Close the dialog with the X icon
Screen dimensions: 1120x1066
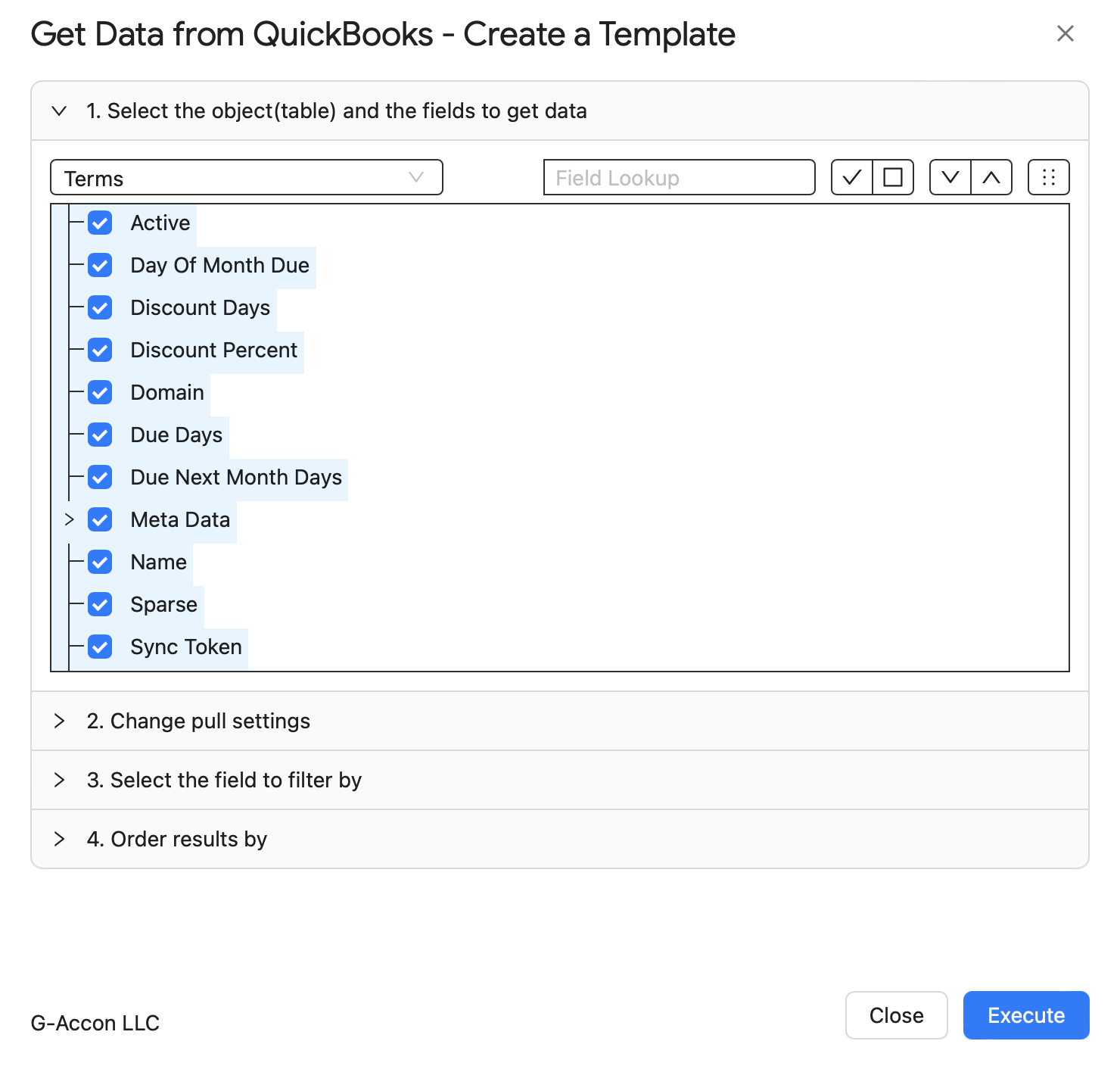(x=1066, y=33)
